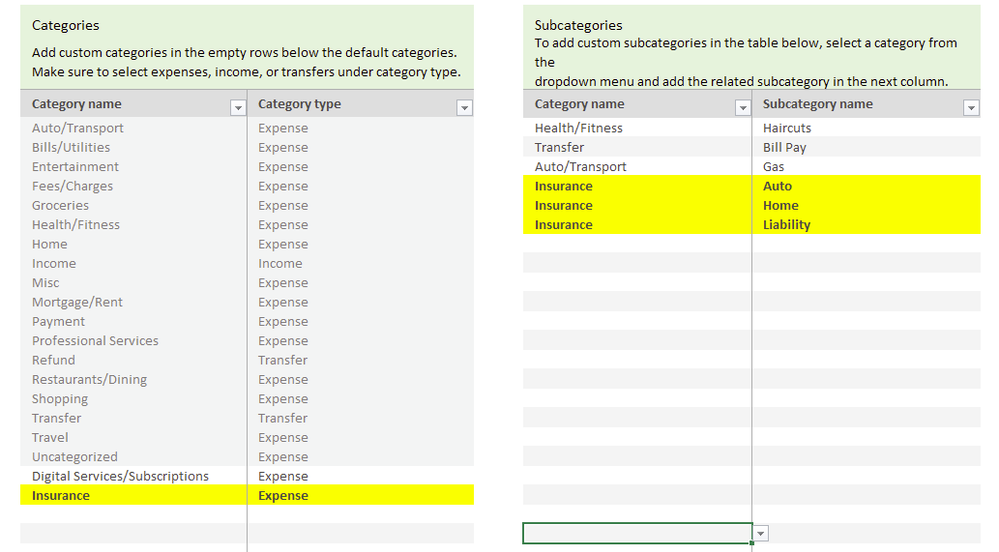This screenshot has width=999, height=552.
Task: Select the empty selected cell in Subcategories
Action: 637,533
